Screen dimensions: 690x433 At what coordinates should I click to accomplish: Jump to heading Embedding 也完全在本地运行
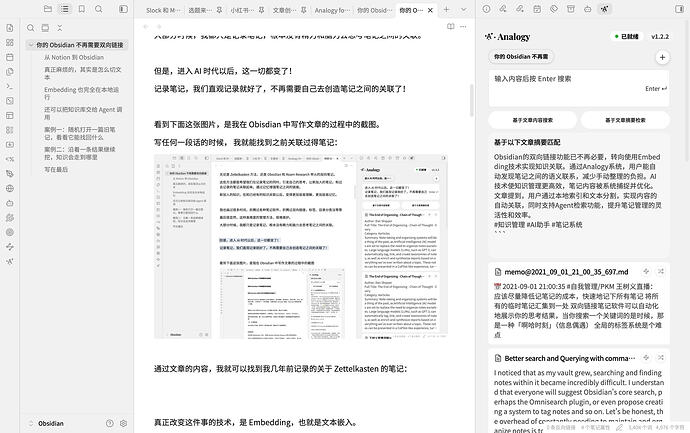[81, 93]
